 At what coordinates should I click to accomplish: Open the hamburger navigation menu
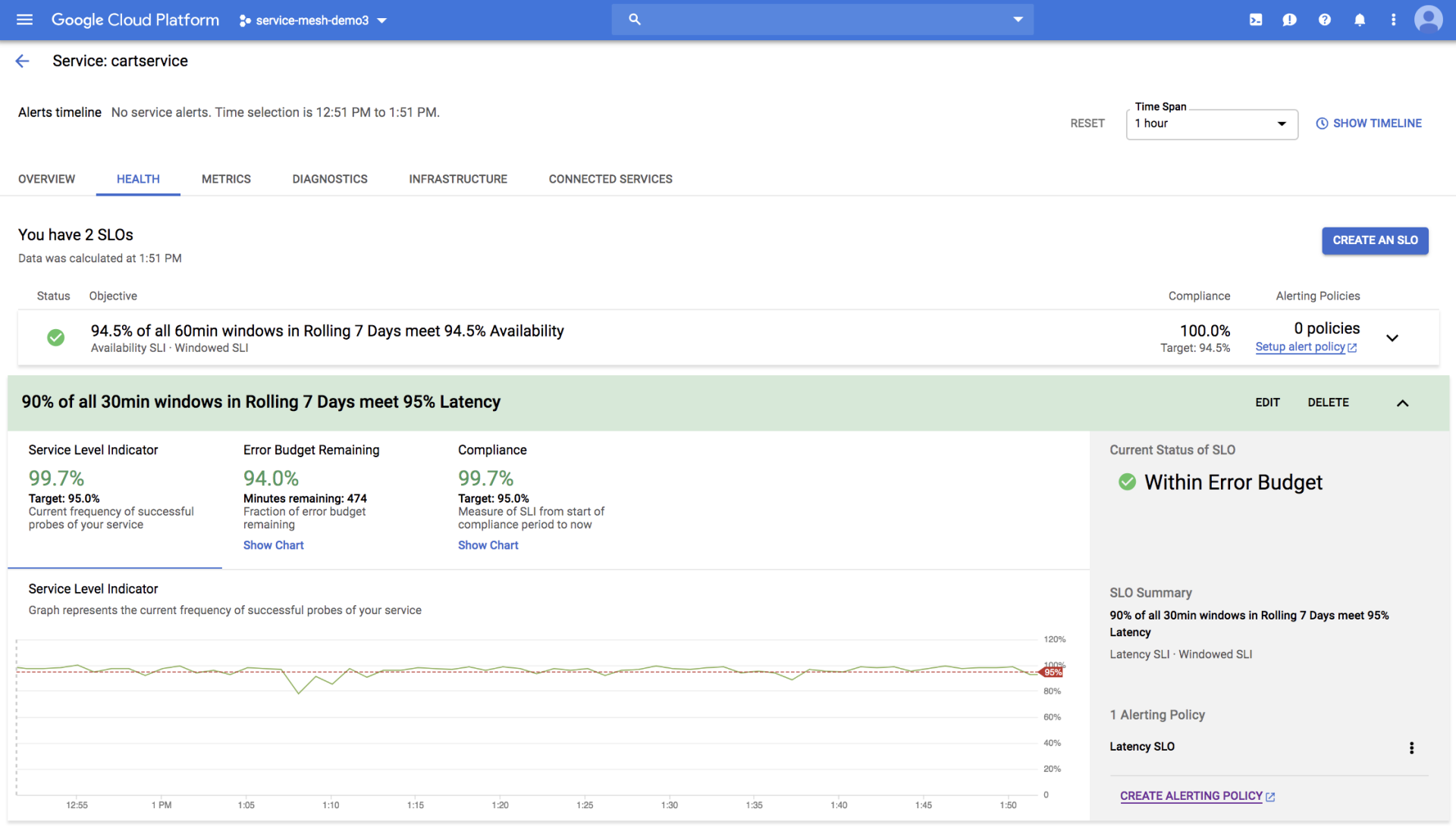click(24, 20)
